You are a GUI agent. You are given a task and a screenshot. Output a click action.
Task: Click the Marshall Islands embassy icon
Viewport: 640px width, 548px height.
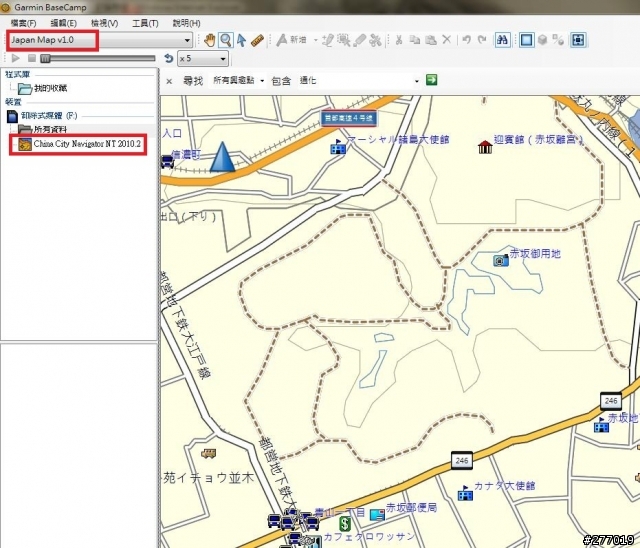pos(338,146)
